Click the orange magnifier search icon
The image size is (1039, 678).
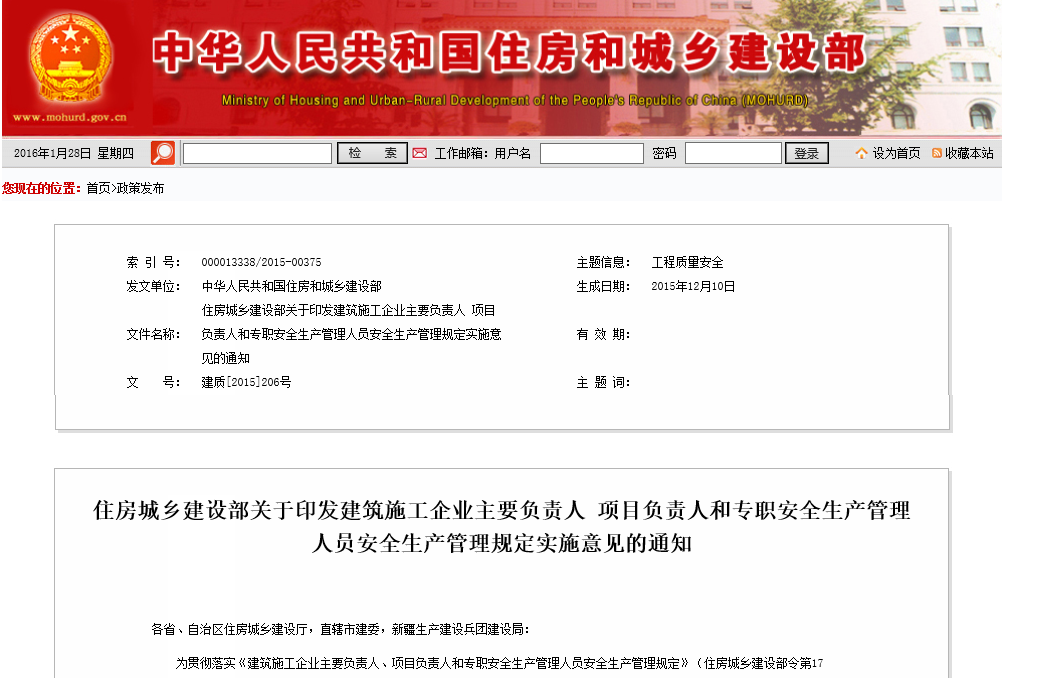coord(162,153)
